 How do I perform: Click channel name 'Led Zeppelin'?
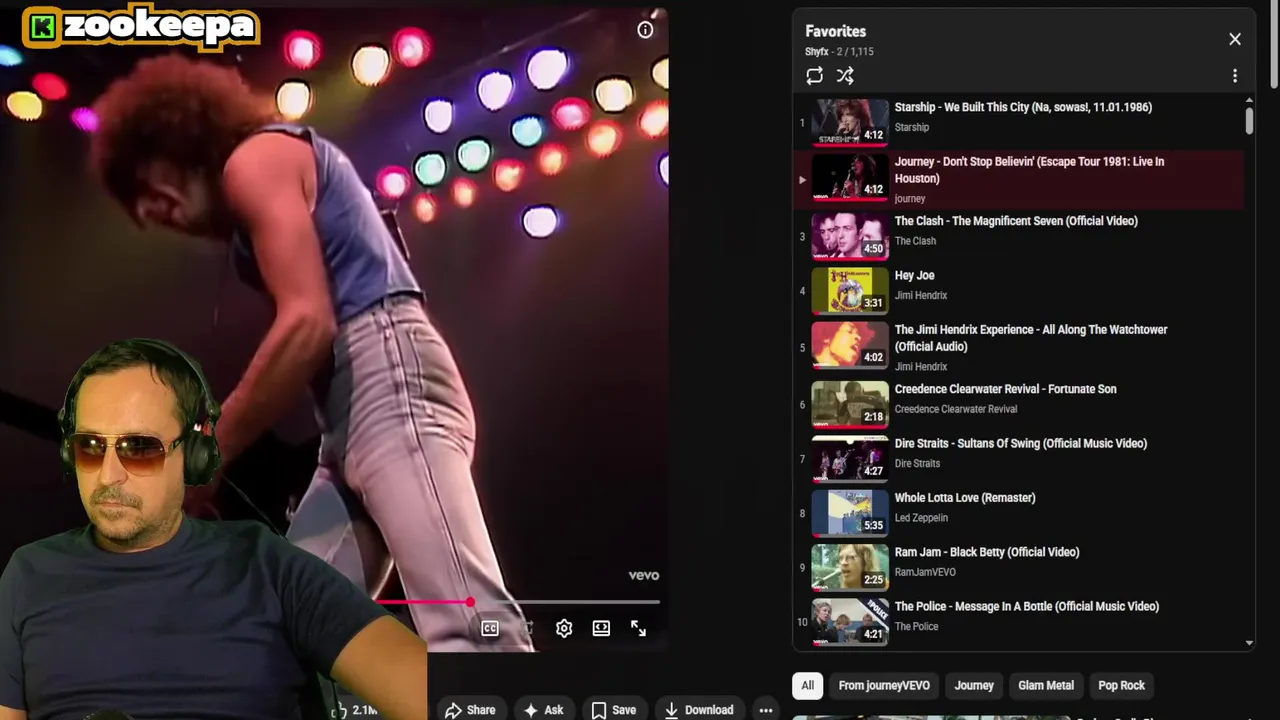click(x=921, y=518)
